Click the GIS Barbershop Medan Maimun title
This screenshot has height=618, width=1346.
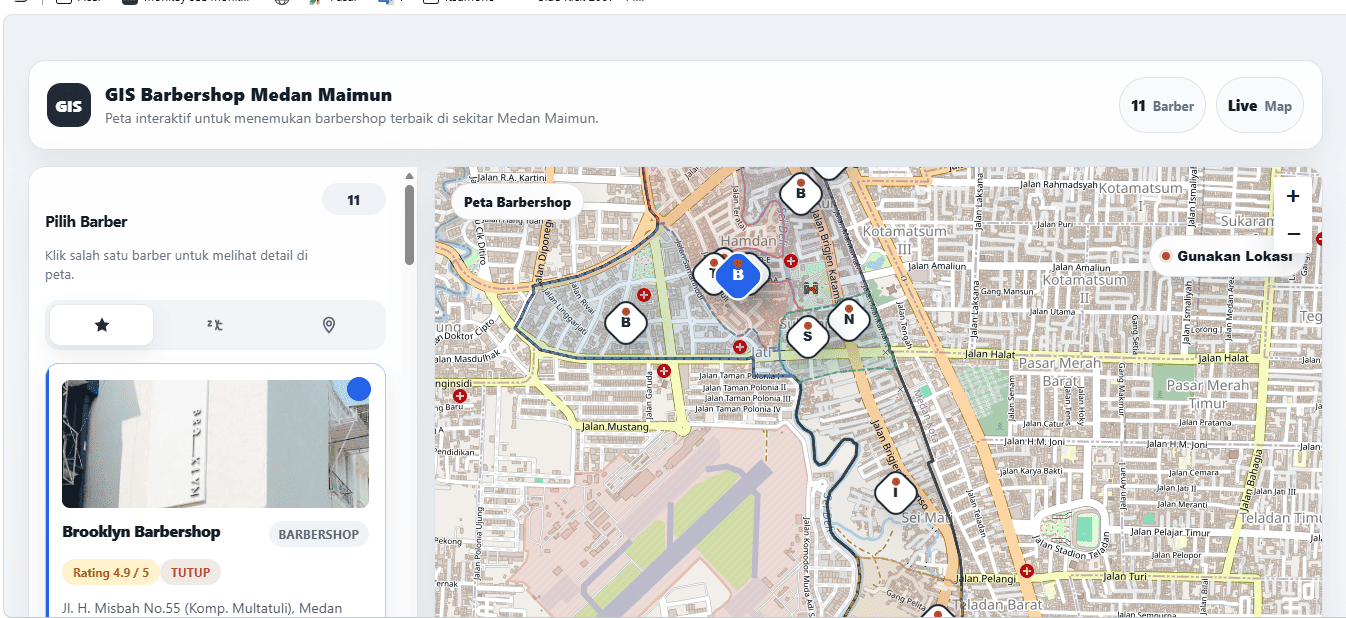tap(248, 95)
